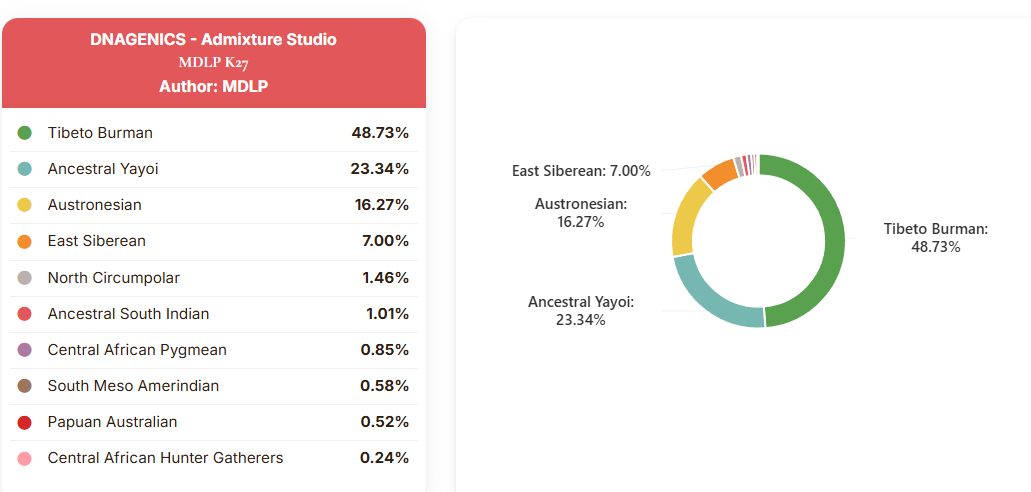
Task: Click the Ancestral Yayoi 23.34% chart label
Action: (581, 311)
